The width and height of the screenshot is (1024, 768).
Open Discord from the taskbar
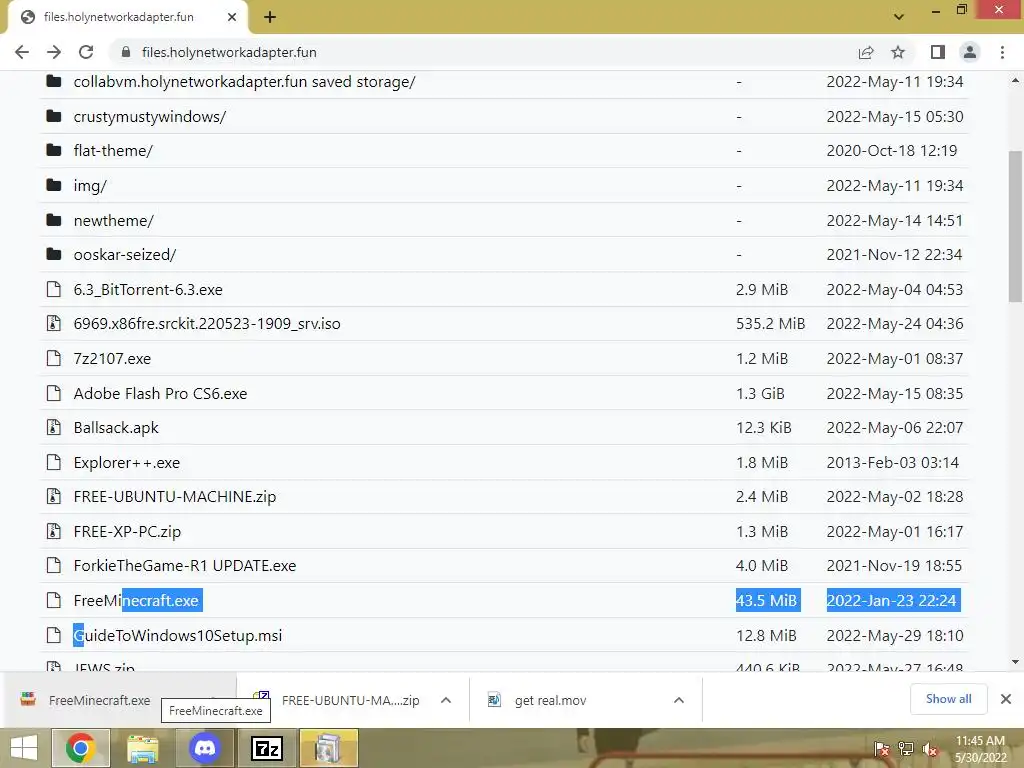pos(204,748)
